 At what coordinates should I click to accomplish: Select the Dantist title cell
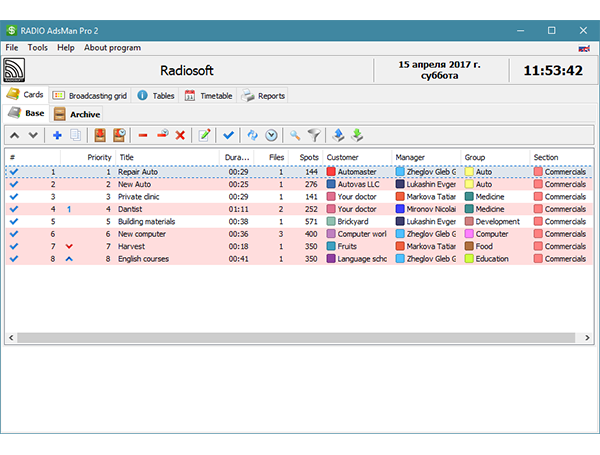point(167,209)
